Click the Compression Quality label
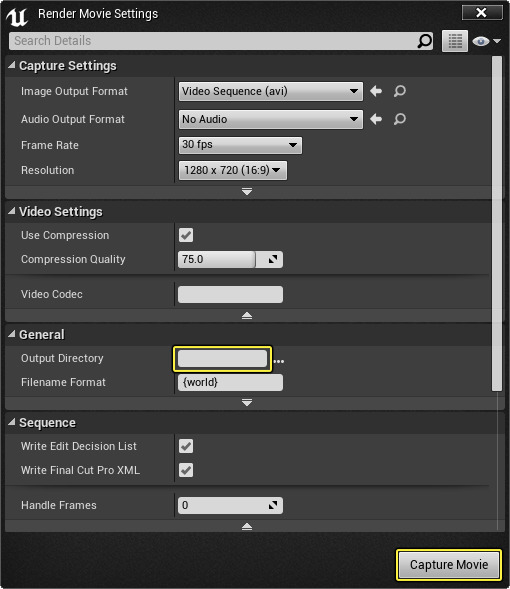510x589 pixels. pyautogui.click(x=73, y=259)
